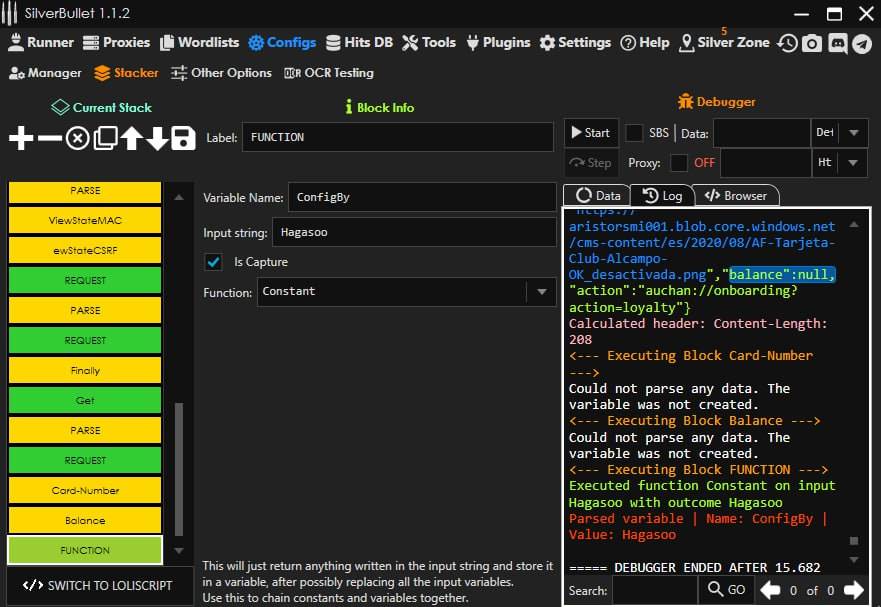Click the block stack vertical scrollbar thumb
Screen dimensions: 881x607
180,470
